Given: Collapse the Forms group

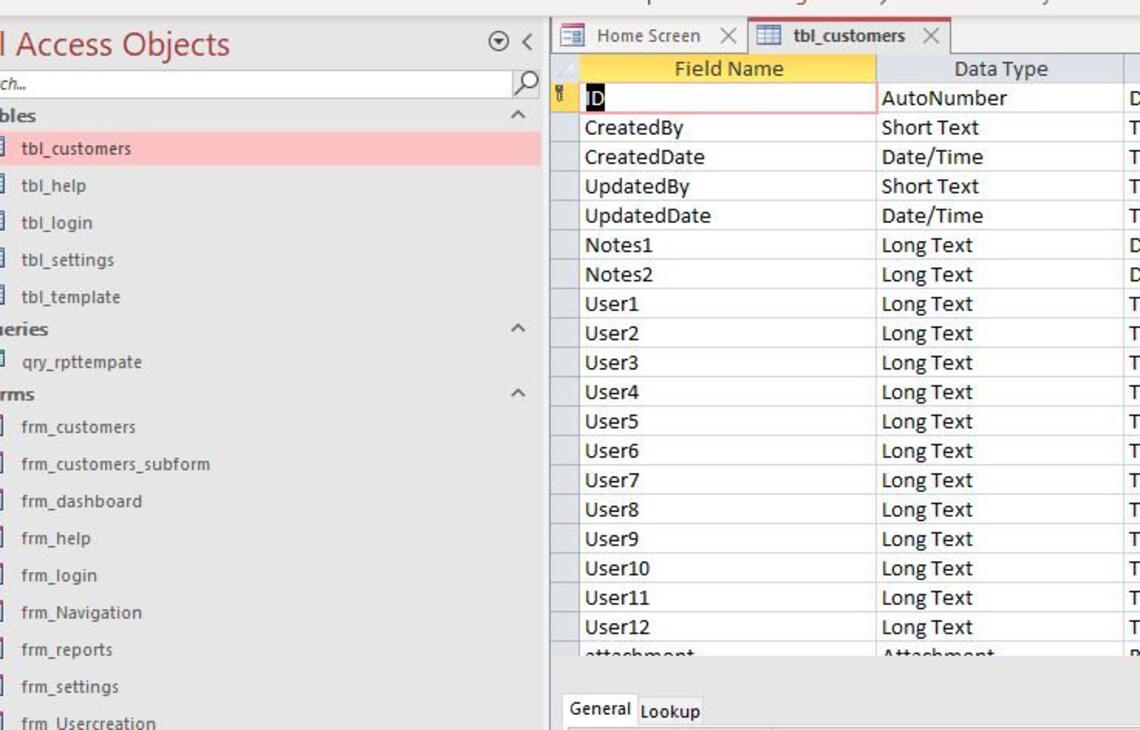Looking at the screenshot, I should (x=519, y=392).
